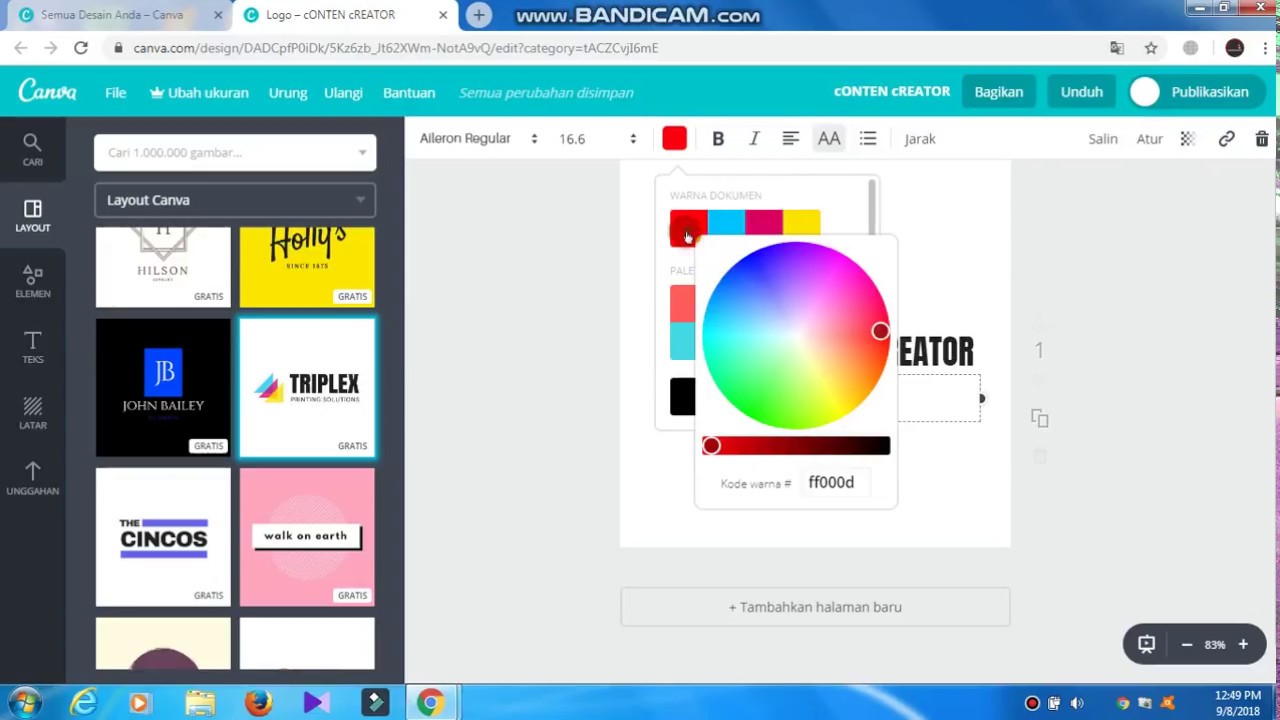Screen dimensions: 1280x720
Task: Toggle italic text formatting
Action: coord(754,139)
